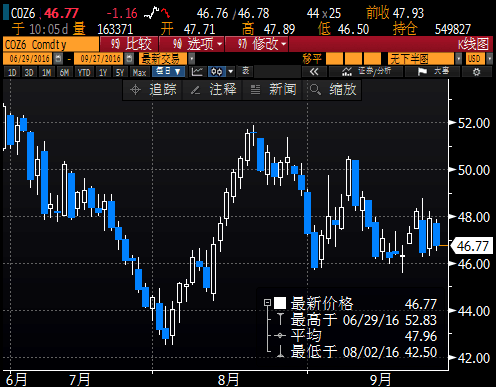Viewport: 496px width, 387px height.
Task: Click the 44.00 y-axis label
Action: (x=474, y=311)
